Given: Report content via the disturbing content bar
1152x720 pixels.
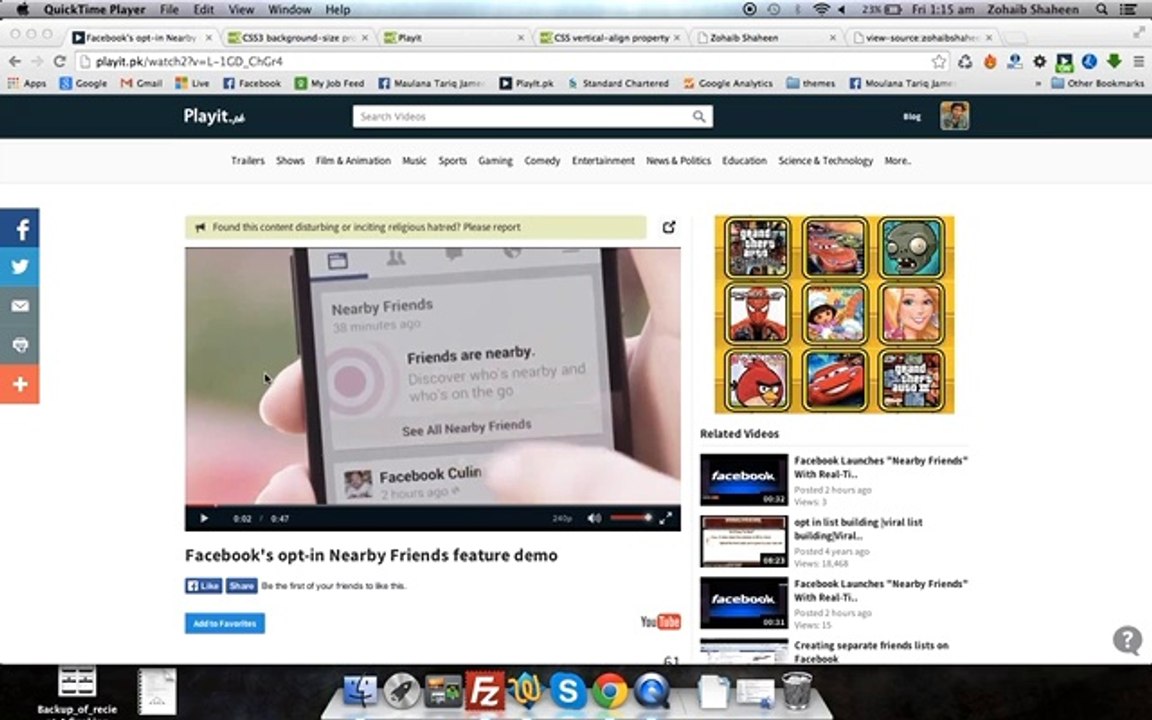Looking at the screenshot, I should (x=416, y=227).
